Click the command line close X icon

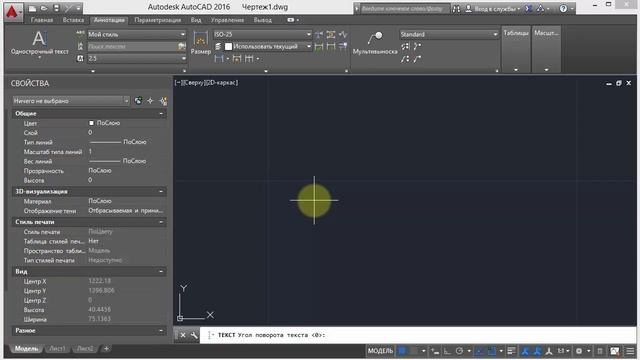(183, 335)
